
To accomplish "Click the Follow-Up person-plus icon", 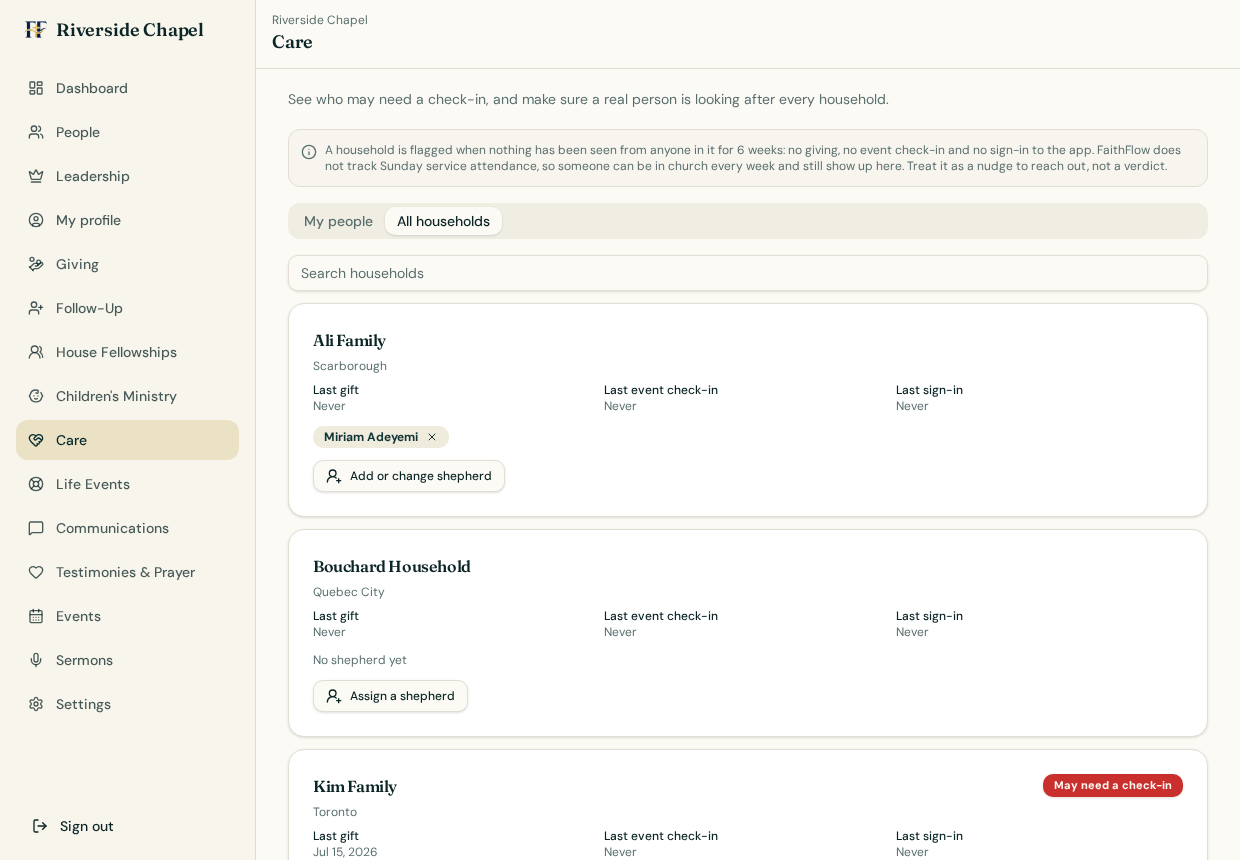I will [x=36, y=308].
